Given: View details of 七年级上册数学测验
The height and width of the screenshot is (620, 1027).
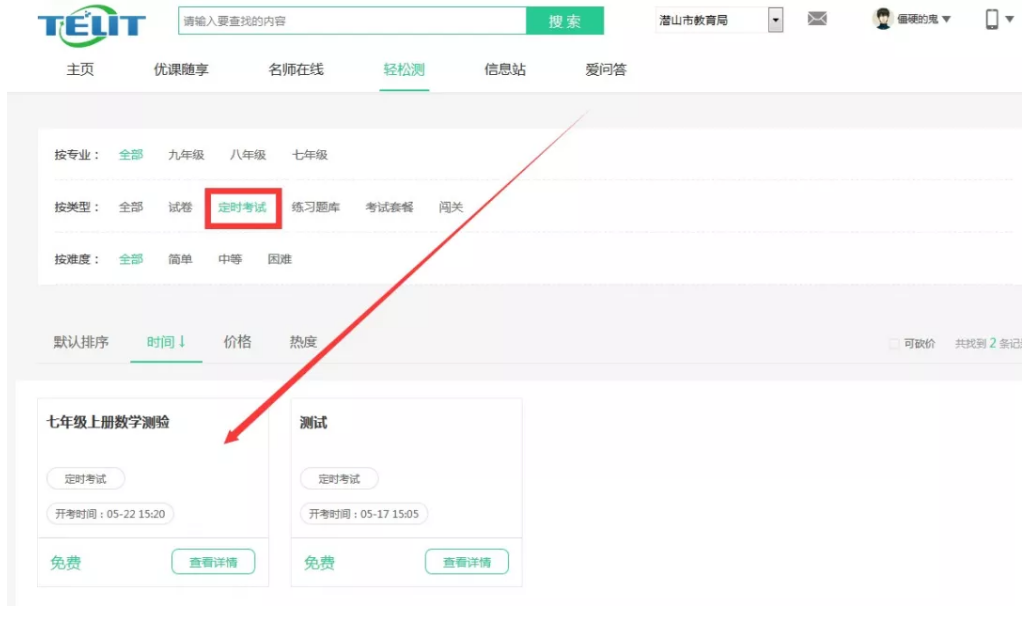Looking at the screenshot, I should pyautogui.click(x=213, y=562).
